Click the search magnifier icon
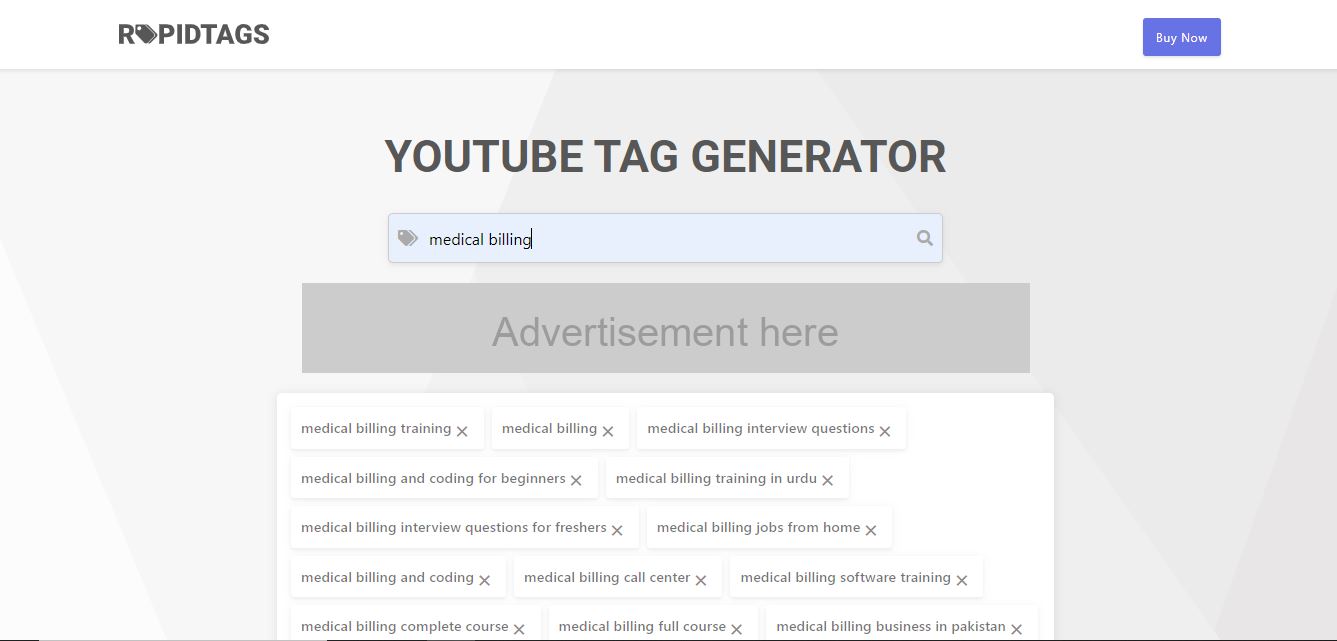1337x641 pixels. 923,238
